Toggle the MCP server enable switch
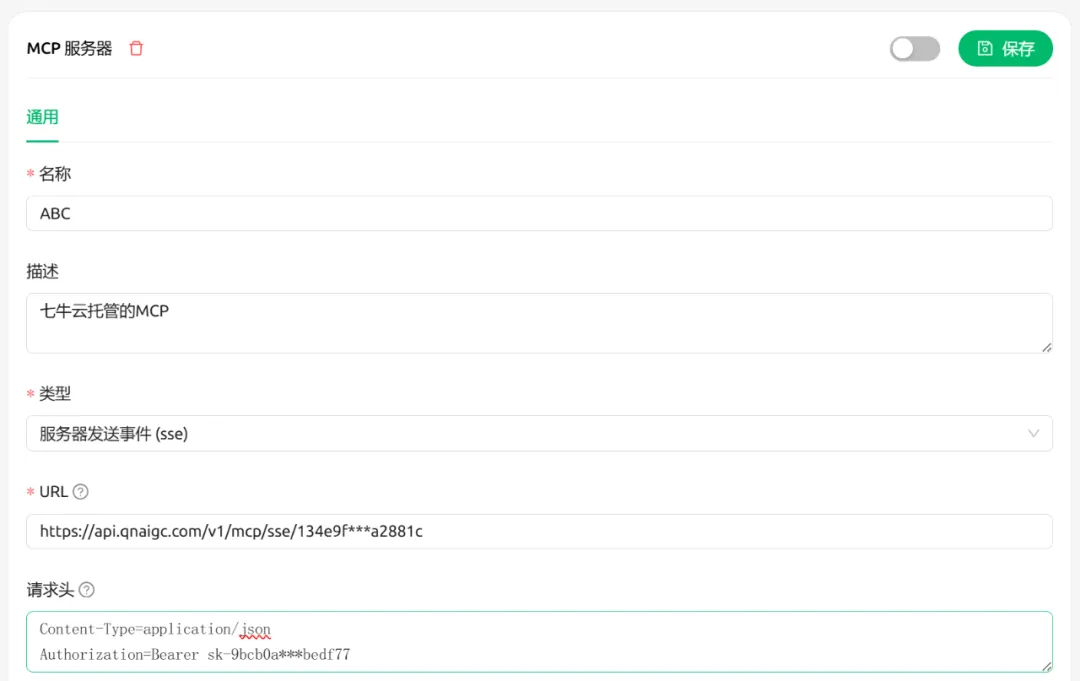1080x681 pixels. point(915,49)
